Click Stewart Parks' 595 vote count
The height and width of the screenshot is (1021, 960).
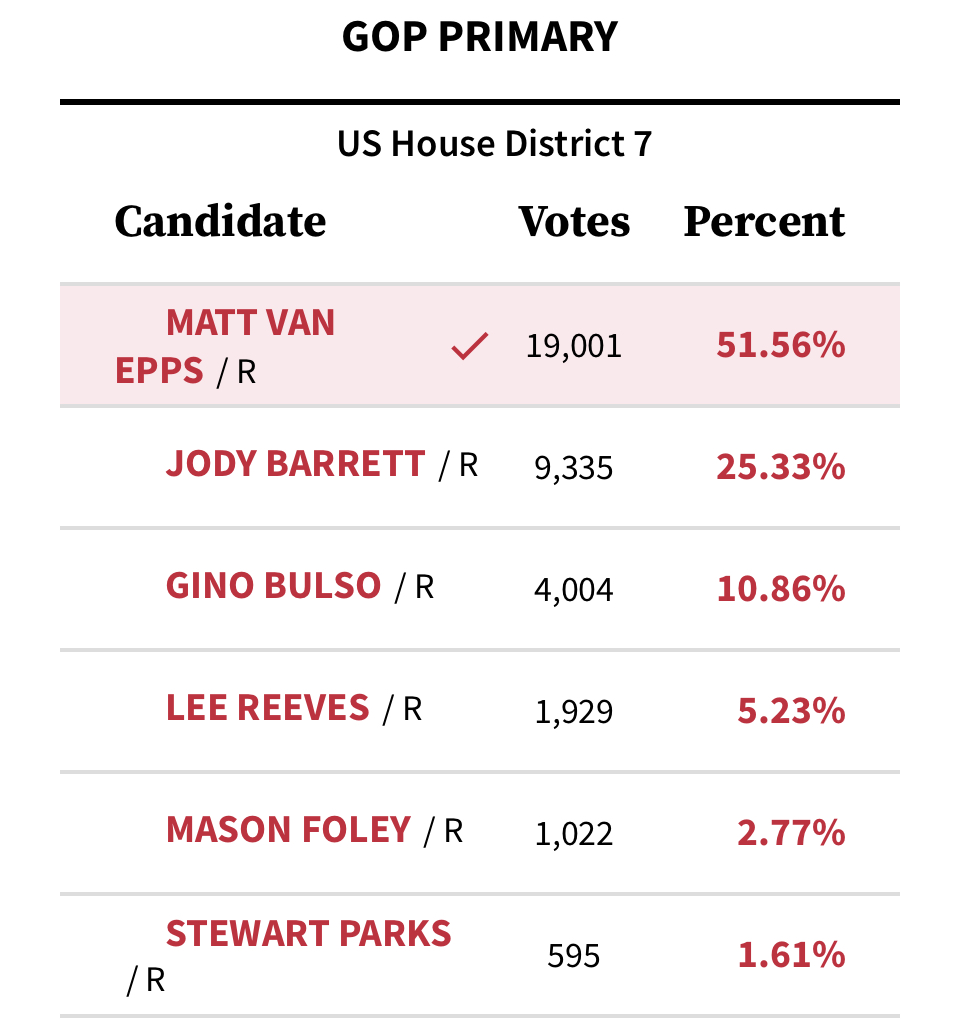coord(574,956)
